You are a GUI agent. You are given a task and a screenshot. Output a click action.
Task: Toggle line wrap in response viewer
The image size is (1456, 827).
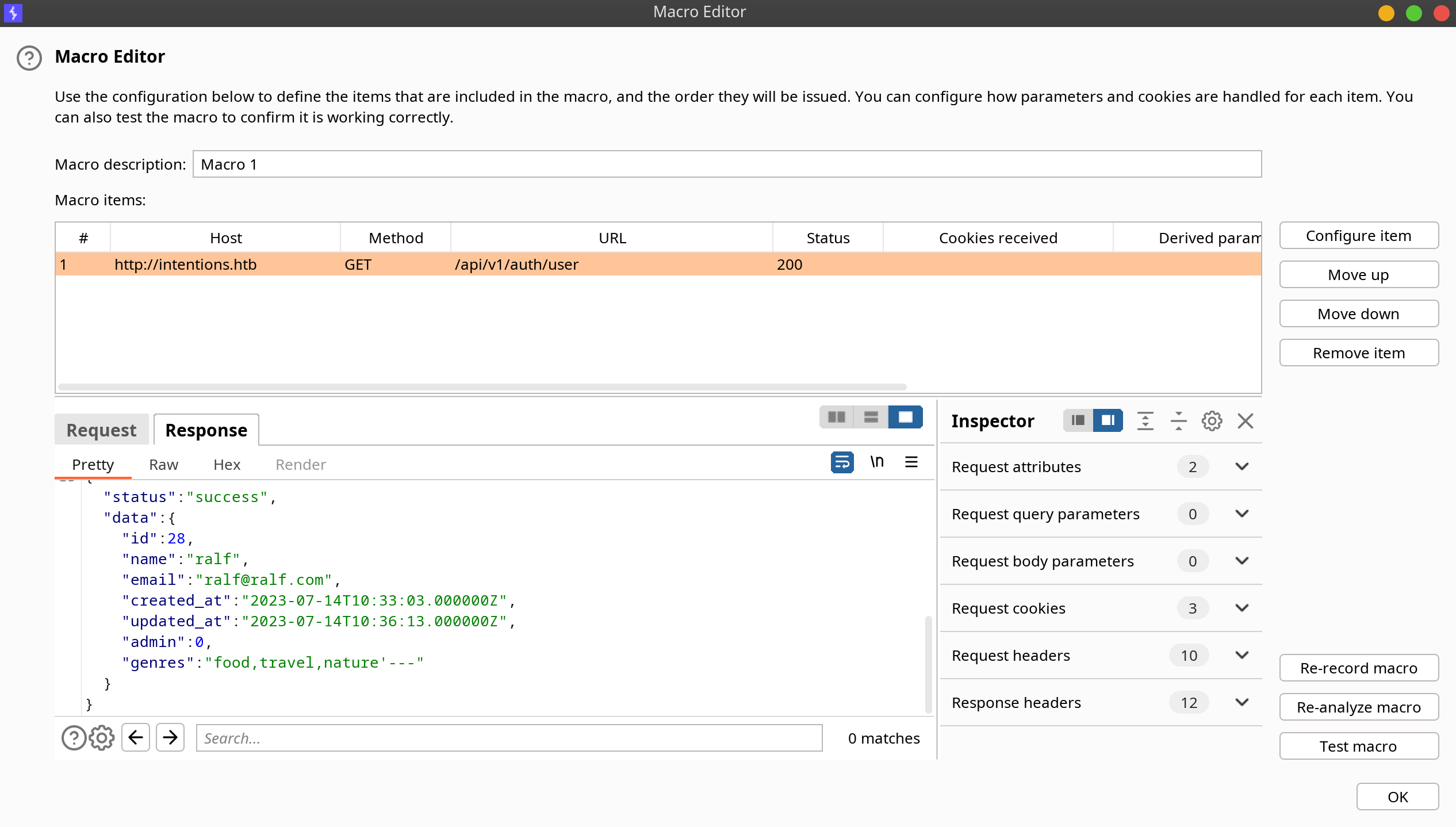[842, 462]
